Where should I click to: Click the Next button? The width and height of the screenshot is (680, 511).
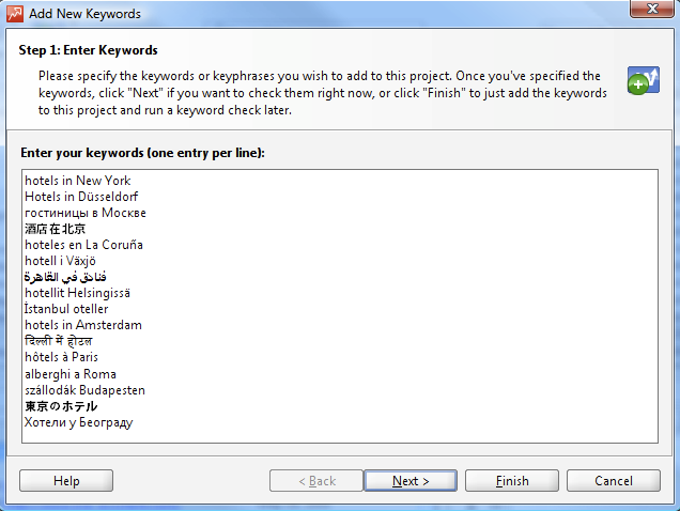pos(410,481)
